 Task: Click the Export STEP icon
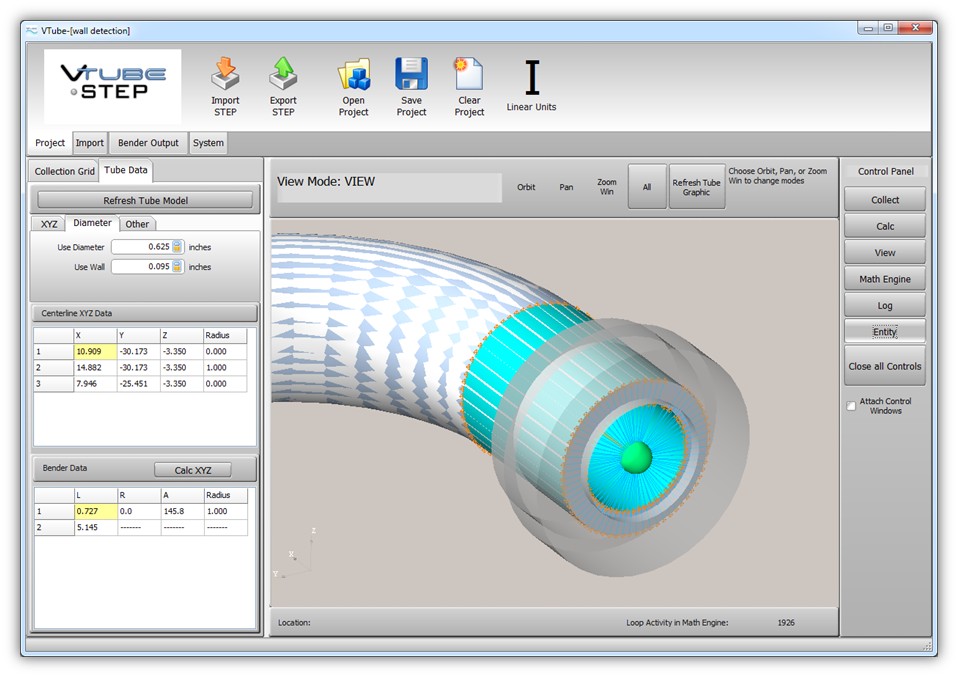(283, 74)
